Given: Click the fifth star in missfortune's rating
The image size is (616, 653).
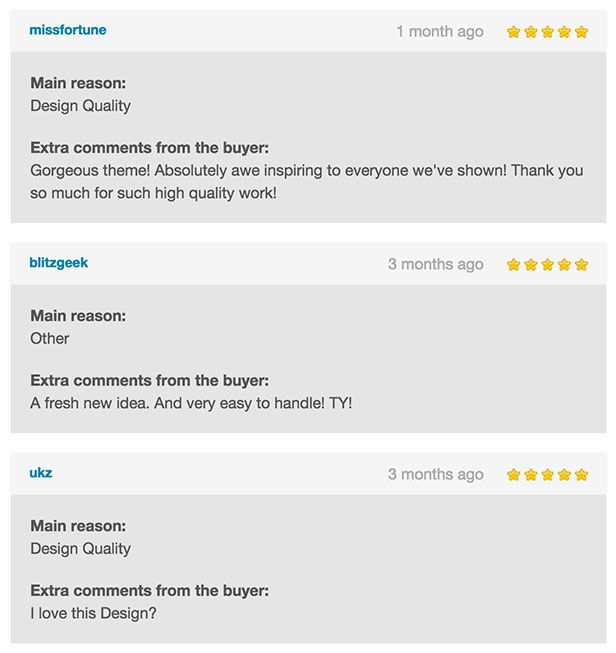Looking at the screenshot, I should pyautogui.click(x=581, y=32).
